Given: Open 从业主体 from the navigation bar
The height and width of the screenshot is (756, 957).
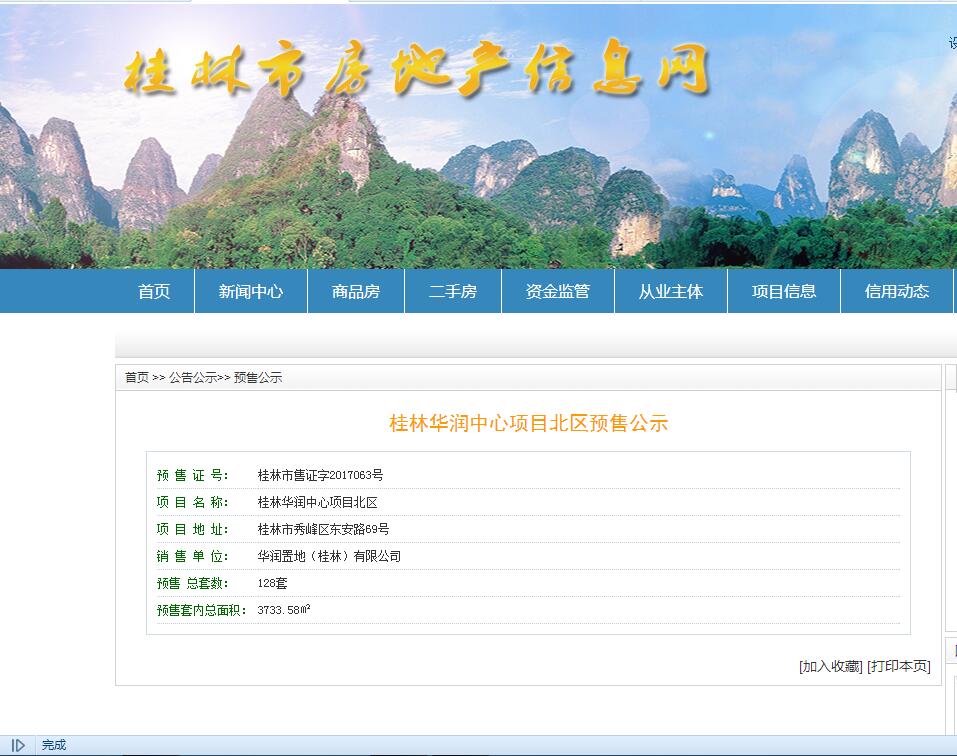Looking at the screenshot, I should 671,292.
